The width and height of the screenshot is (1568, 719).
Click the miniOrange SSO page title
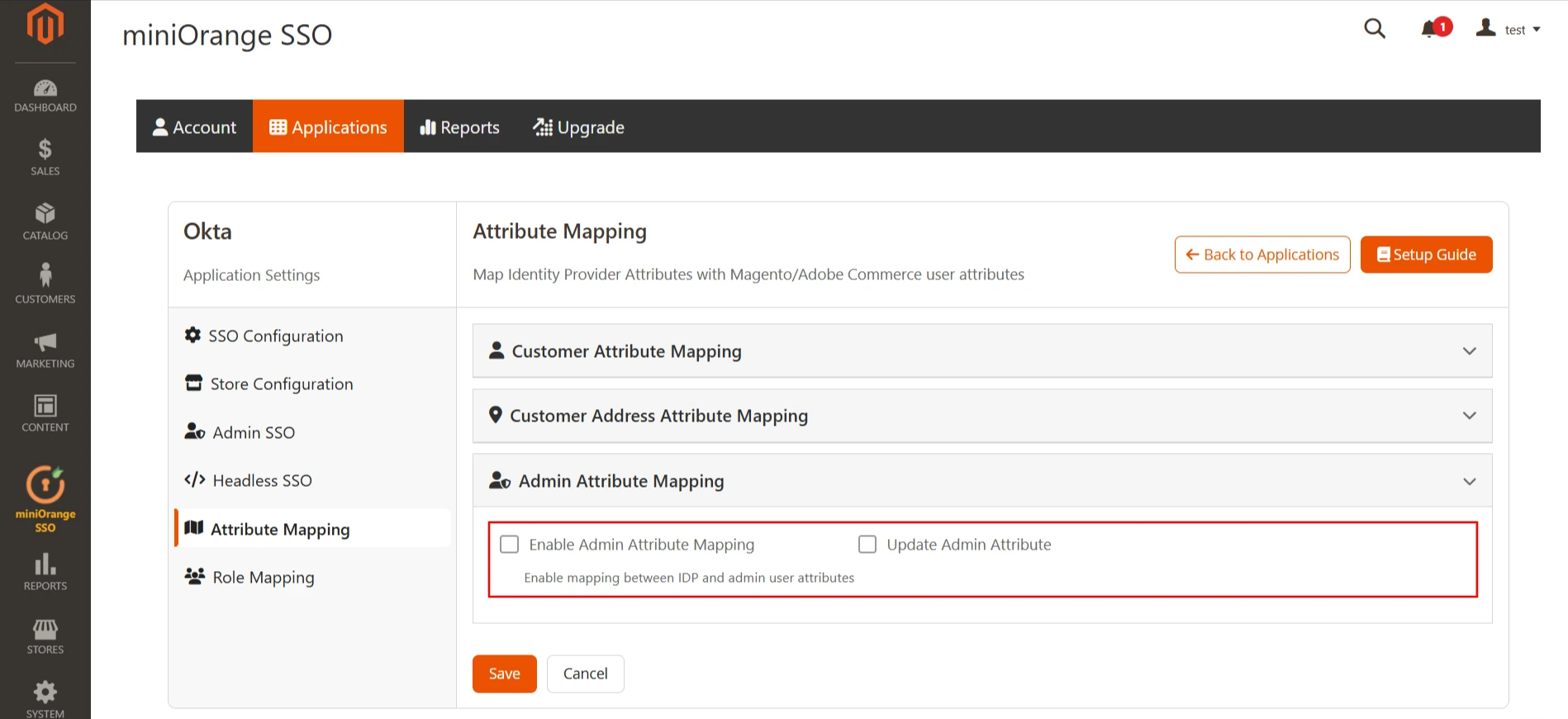pyautogui.click(x=227, y=35)
